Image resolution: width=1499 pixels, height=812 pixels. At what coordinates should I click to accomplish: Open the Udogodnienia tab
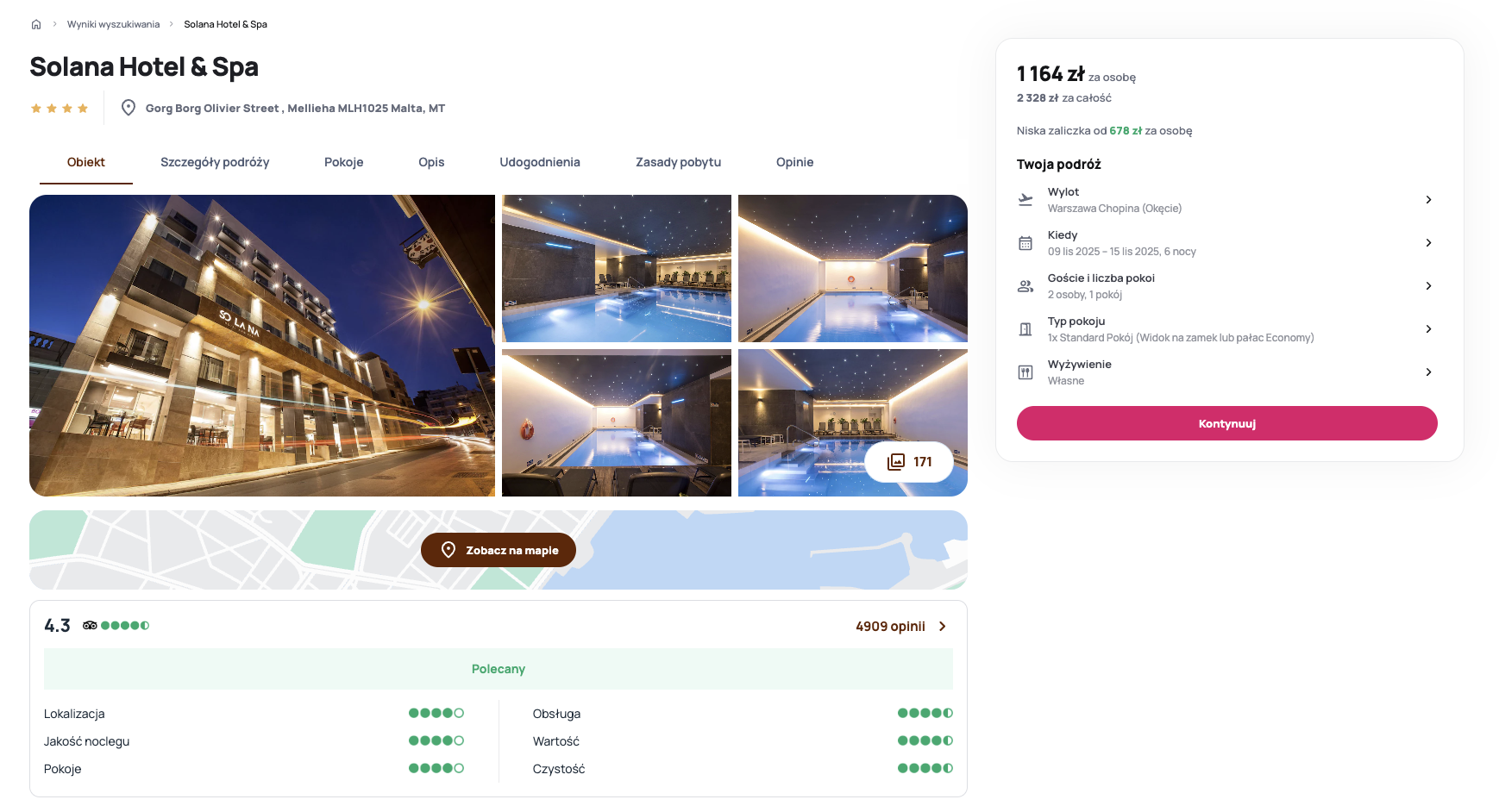click(540, 162)
